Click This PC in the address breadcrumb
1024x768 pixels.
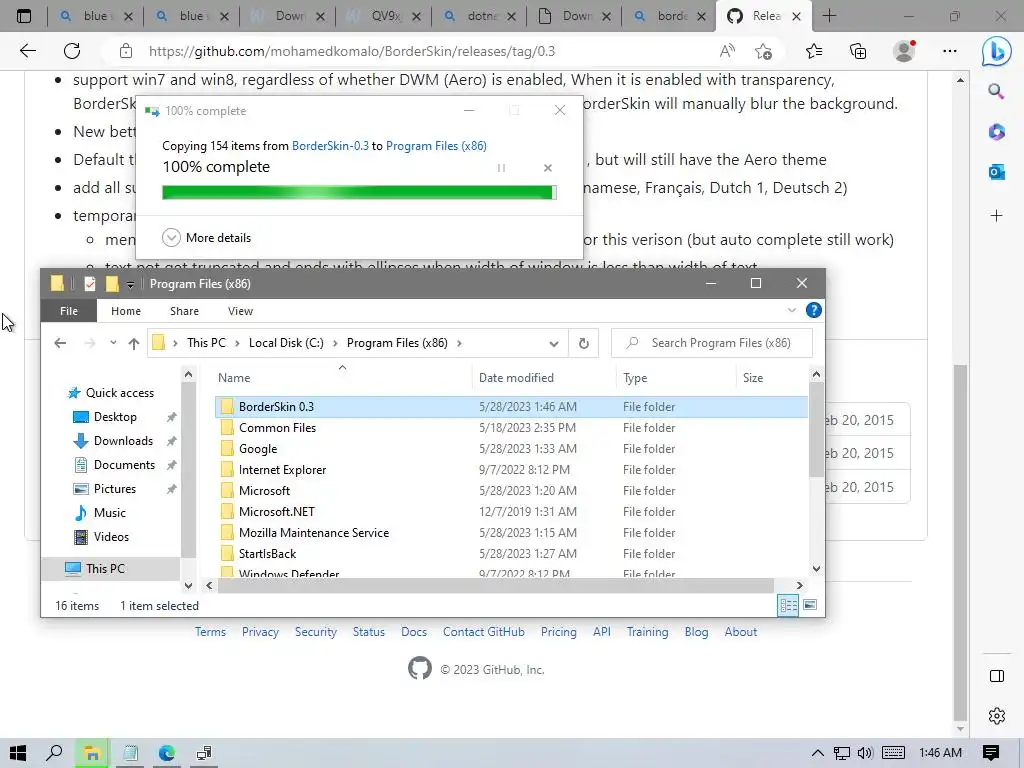pyautogui.click(x=206, y=343)
